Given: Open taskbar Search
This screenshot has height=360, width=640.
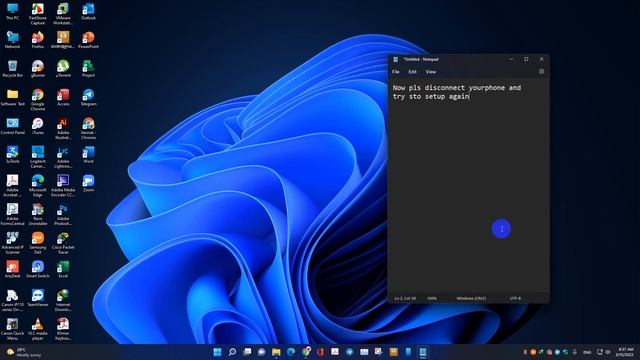Looking at the screenshot, I should (x=232, y=352).
